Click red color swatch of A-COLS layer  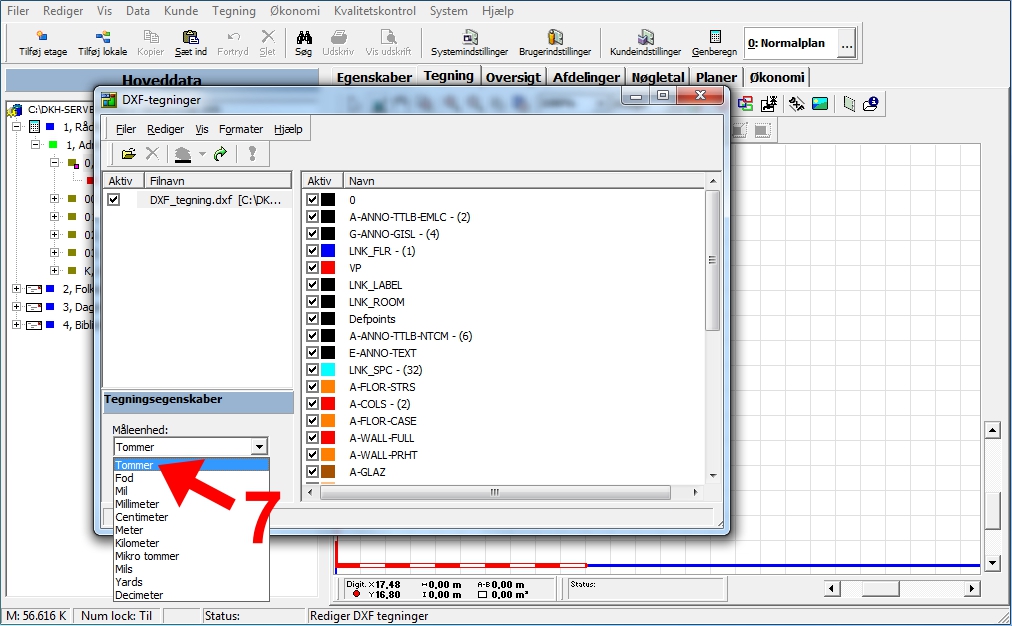328,403
